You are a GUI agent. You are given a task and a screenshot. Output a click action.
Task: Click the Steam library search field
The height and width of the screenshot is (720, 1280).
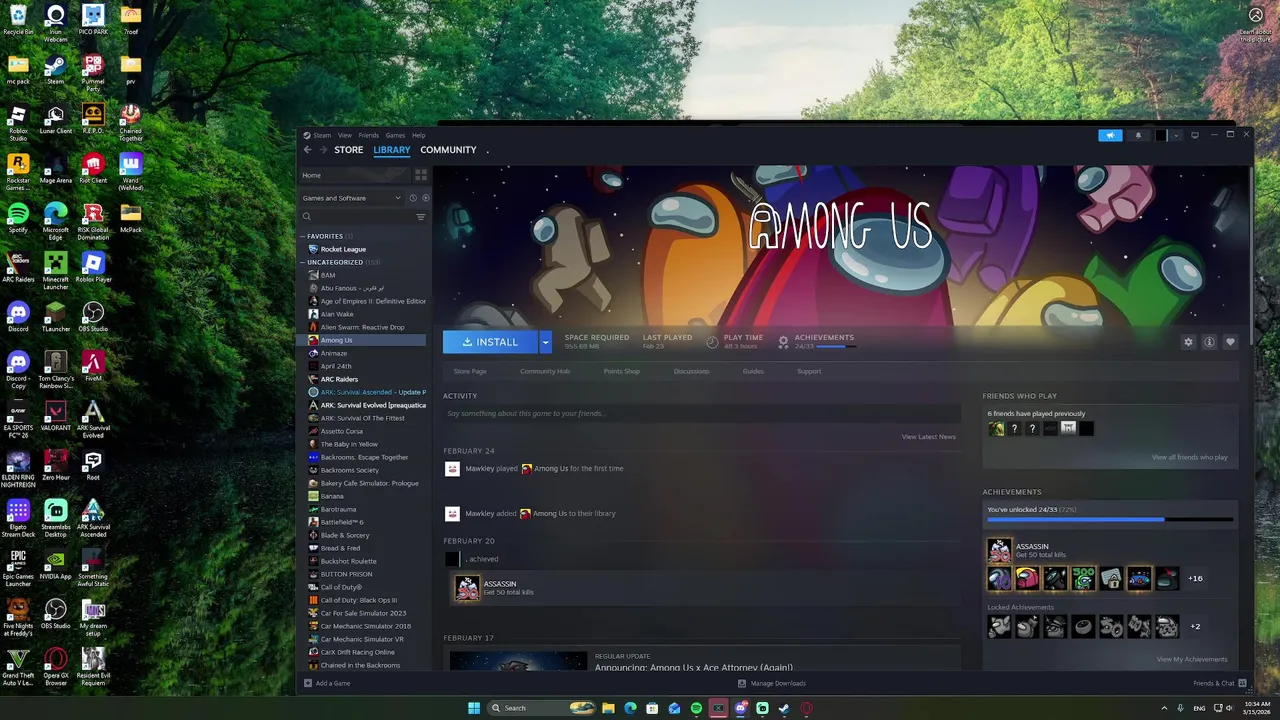point(363,217)
